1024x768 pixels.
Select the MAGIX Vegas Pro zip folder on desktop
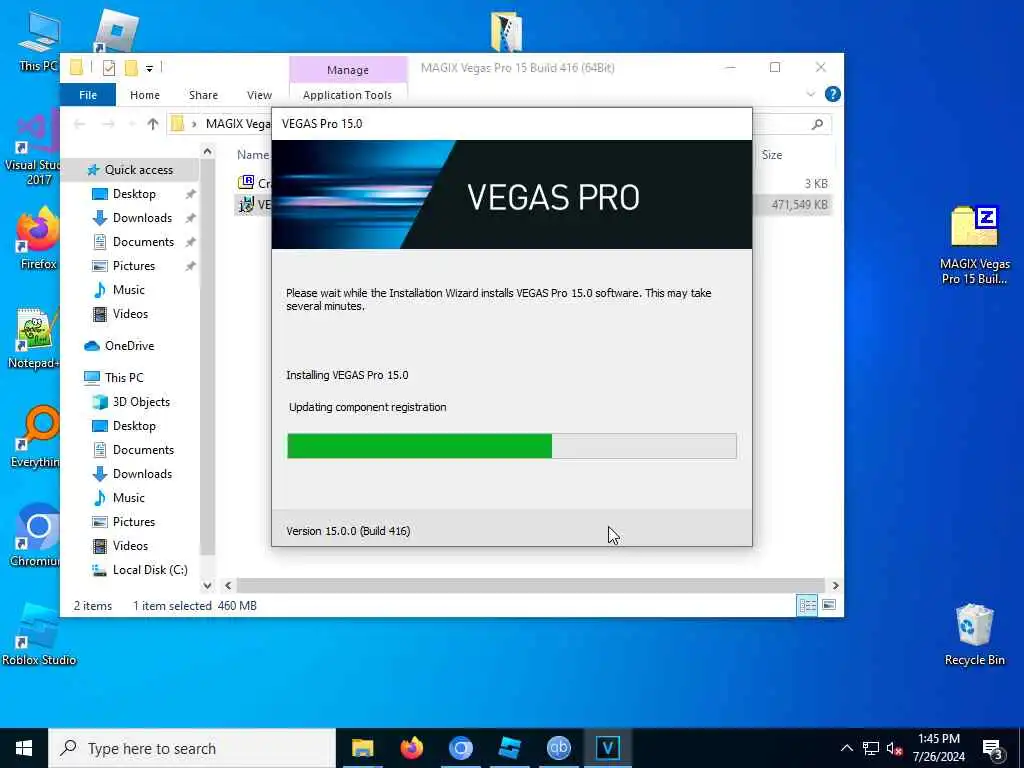pyautogui.click(x=974, y=245)
